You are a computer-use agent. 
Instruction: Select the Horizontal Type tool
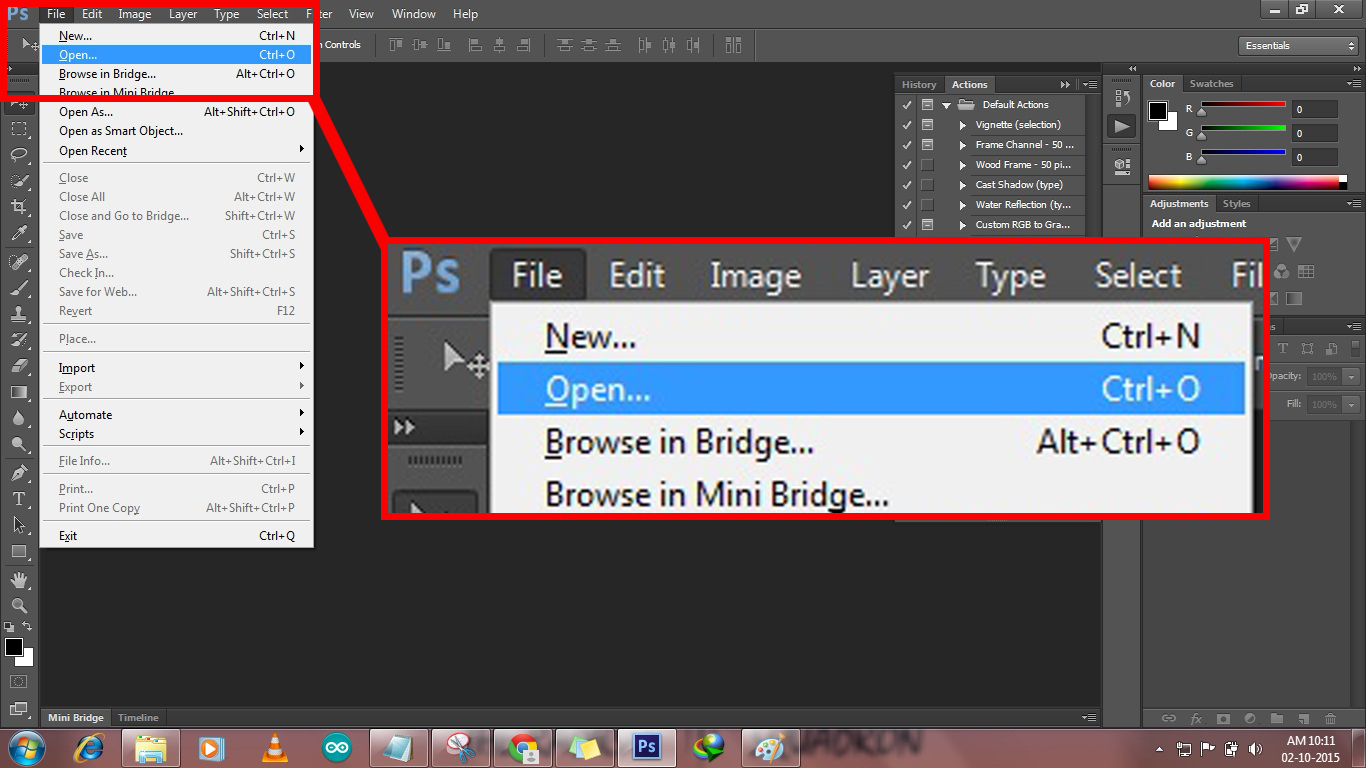(19, 498)
